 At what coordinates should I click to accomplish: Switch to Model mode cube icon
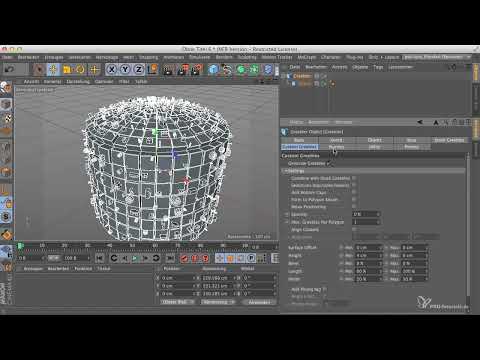pyautogui.click(x=6, y=104)
